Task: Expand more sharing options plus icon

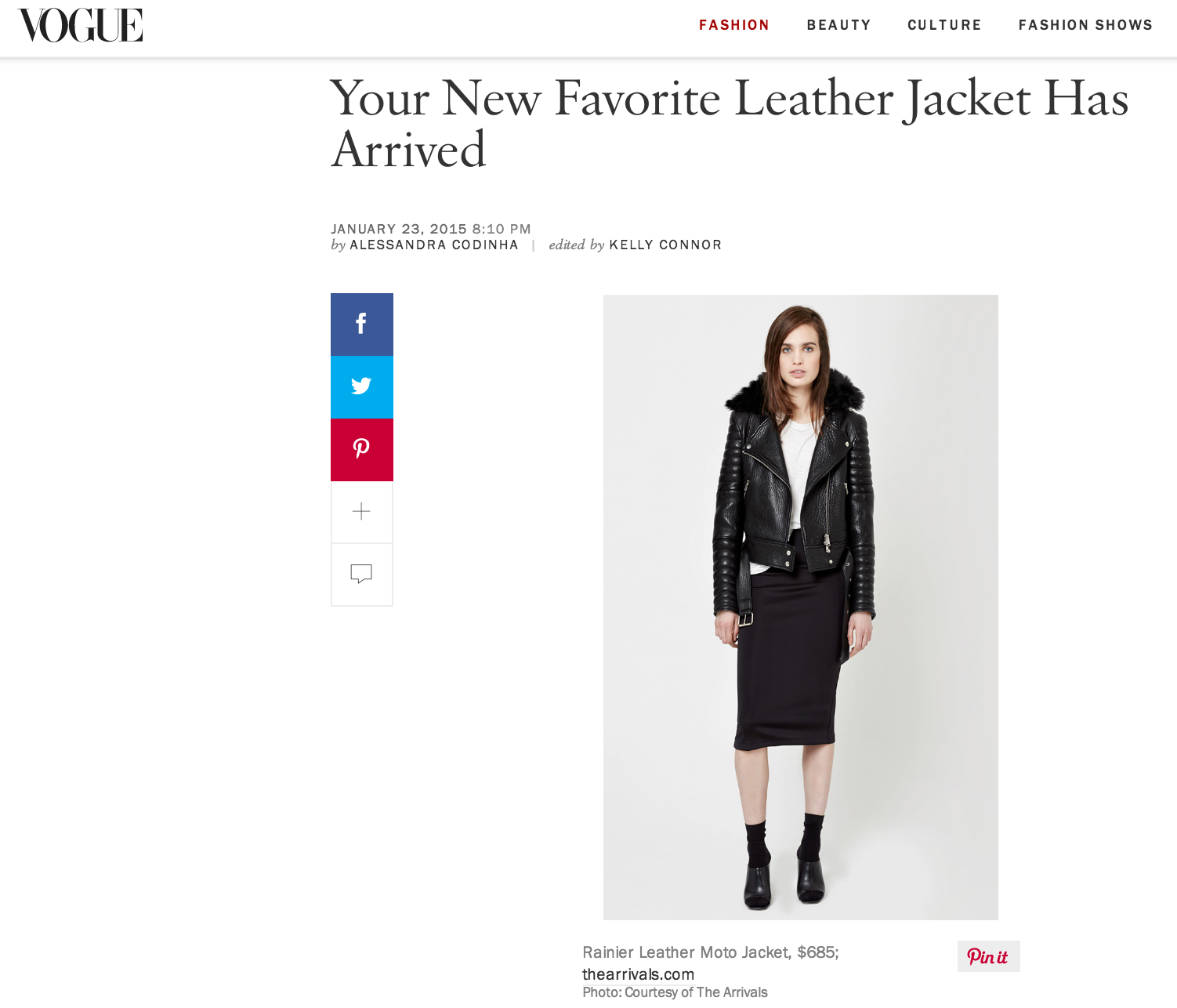Action: click(361, 512)
